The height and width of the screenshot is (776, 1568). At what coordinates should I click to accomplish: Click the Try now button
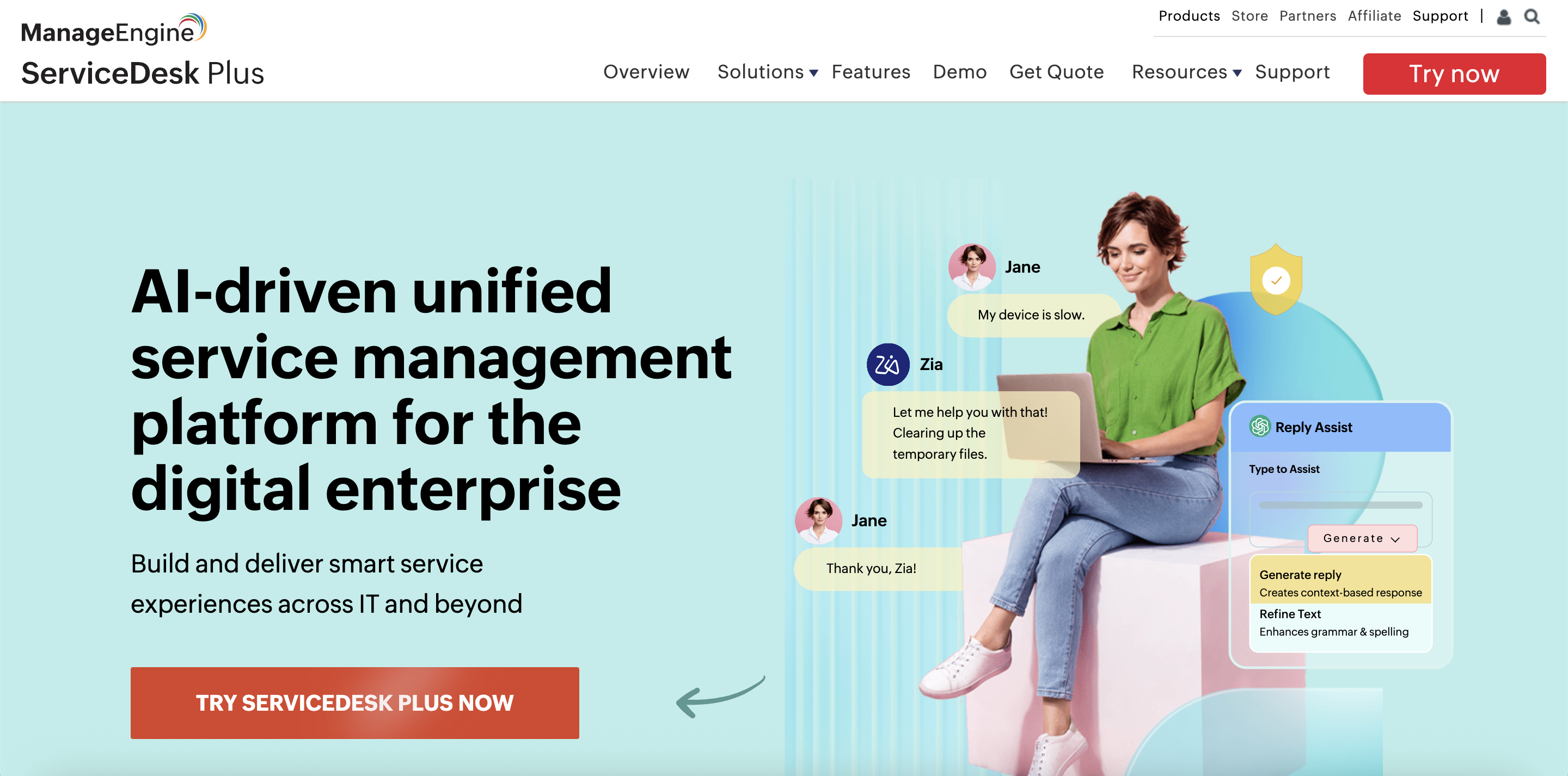coord(1454,73)
